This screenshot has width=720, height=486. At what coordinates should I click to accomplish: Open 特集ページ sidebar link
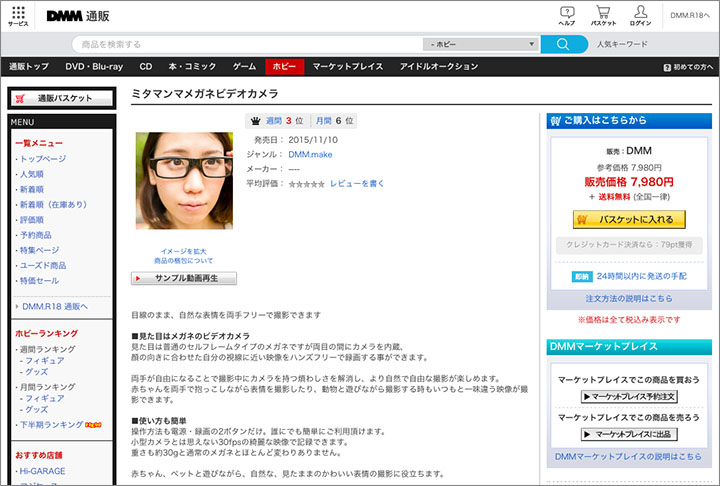point(39,250)
